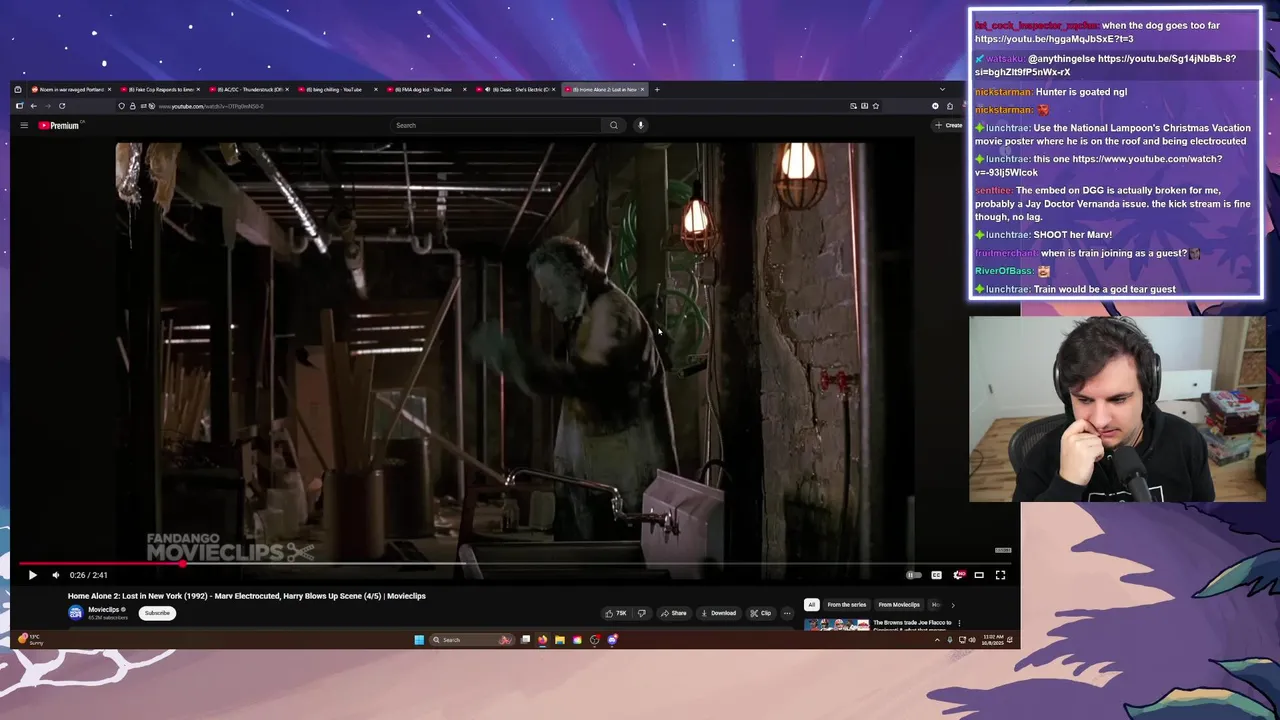Go back in browser history
Image resolution: width=1280 pixels, height=720 pixels.
(x=33, y=106)
